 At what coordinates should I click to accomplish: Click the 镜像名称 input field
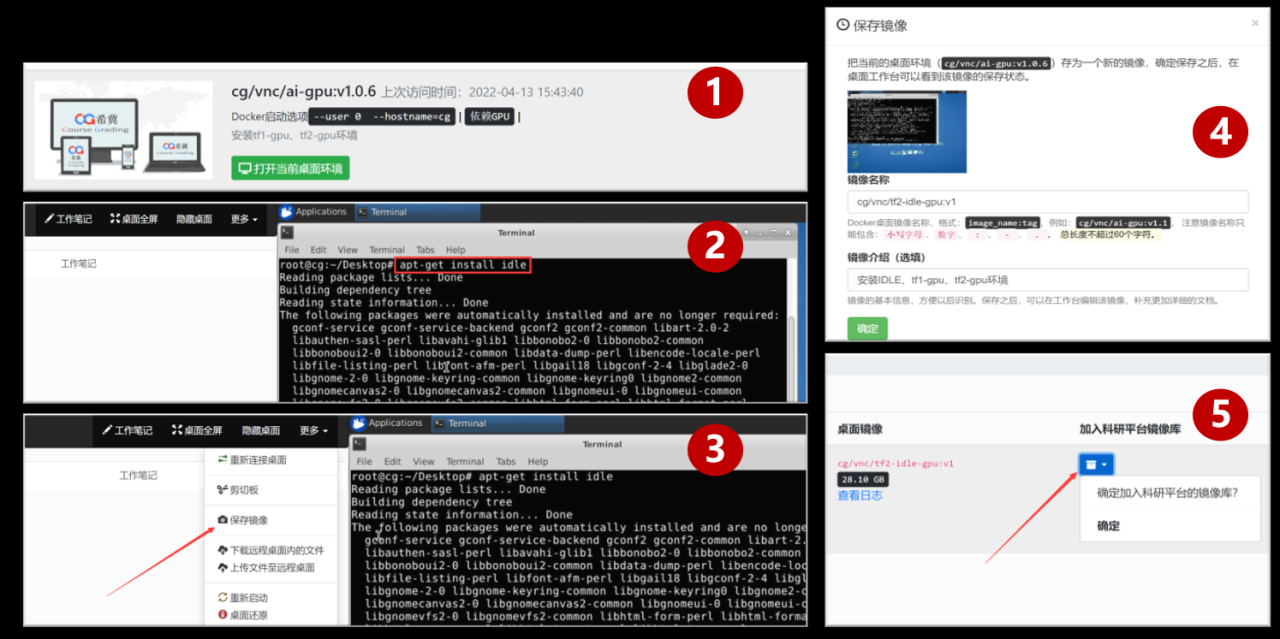pos(1047,201)
